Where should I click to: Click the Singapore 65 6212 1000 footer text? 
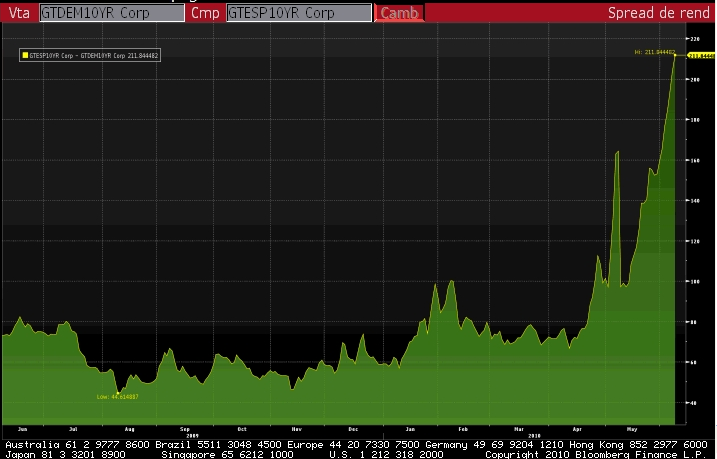[x=227, y=454]
